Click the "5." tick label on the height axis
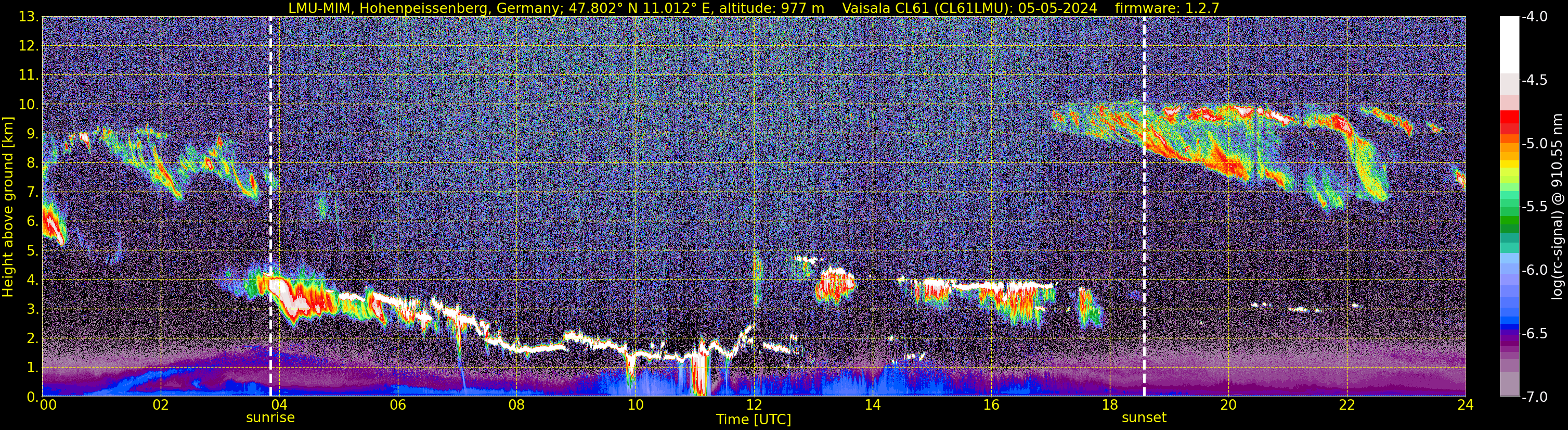This screenshot has height=430, width=1568. point(32,251)
